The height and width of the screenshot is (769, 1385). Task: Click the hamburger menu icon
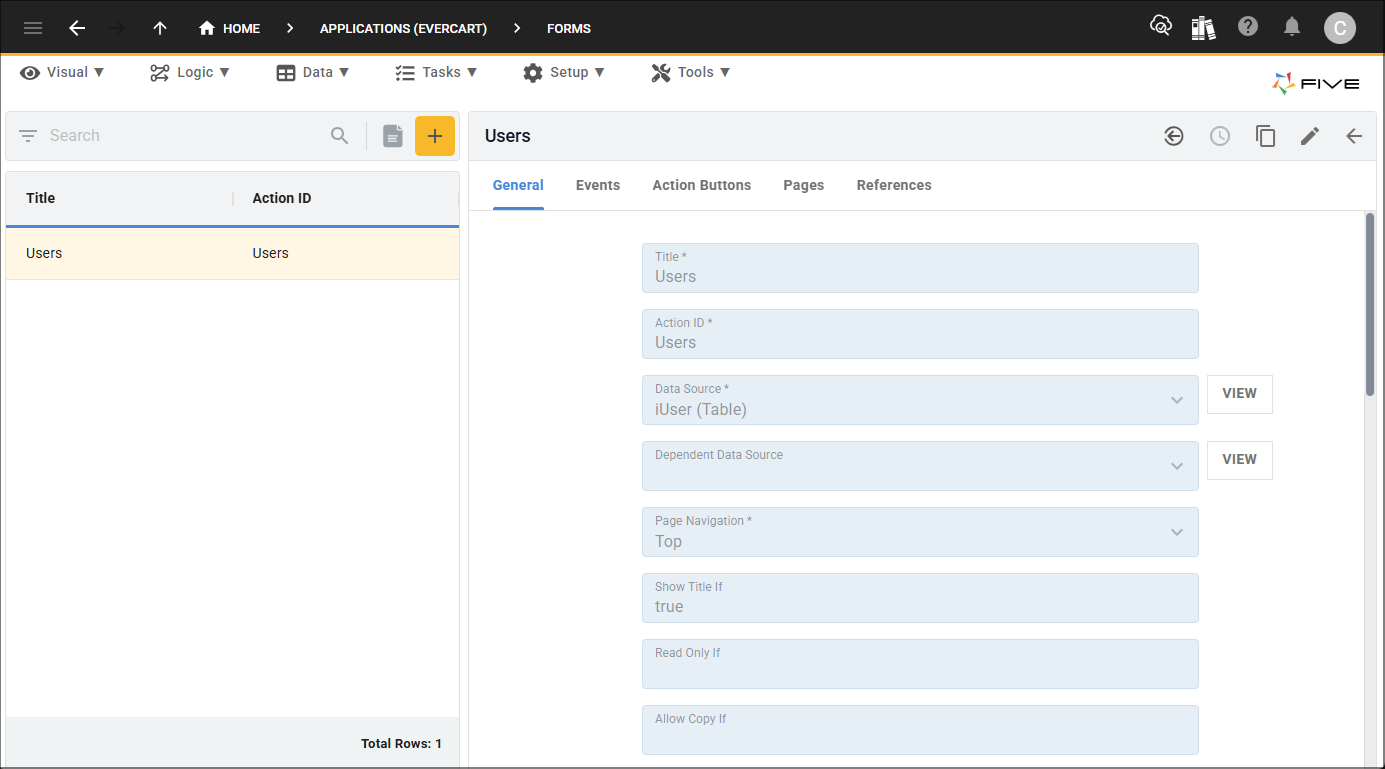coord(33,28)
